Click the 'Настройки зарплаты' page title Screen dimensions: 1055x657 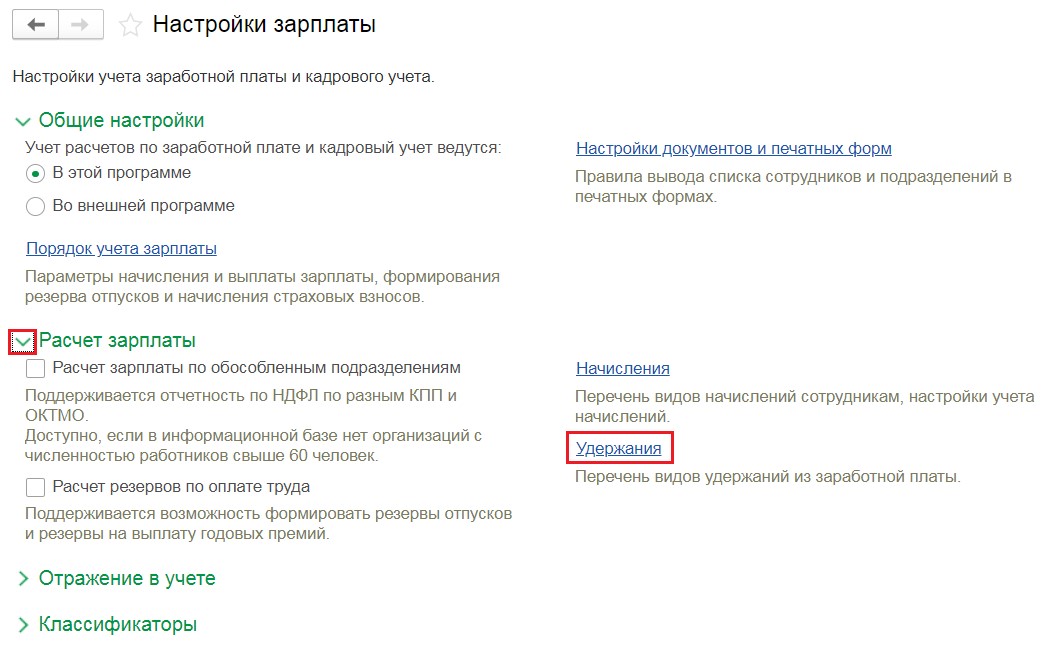264,24
